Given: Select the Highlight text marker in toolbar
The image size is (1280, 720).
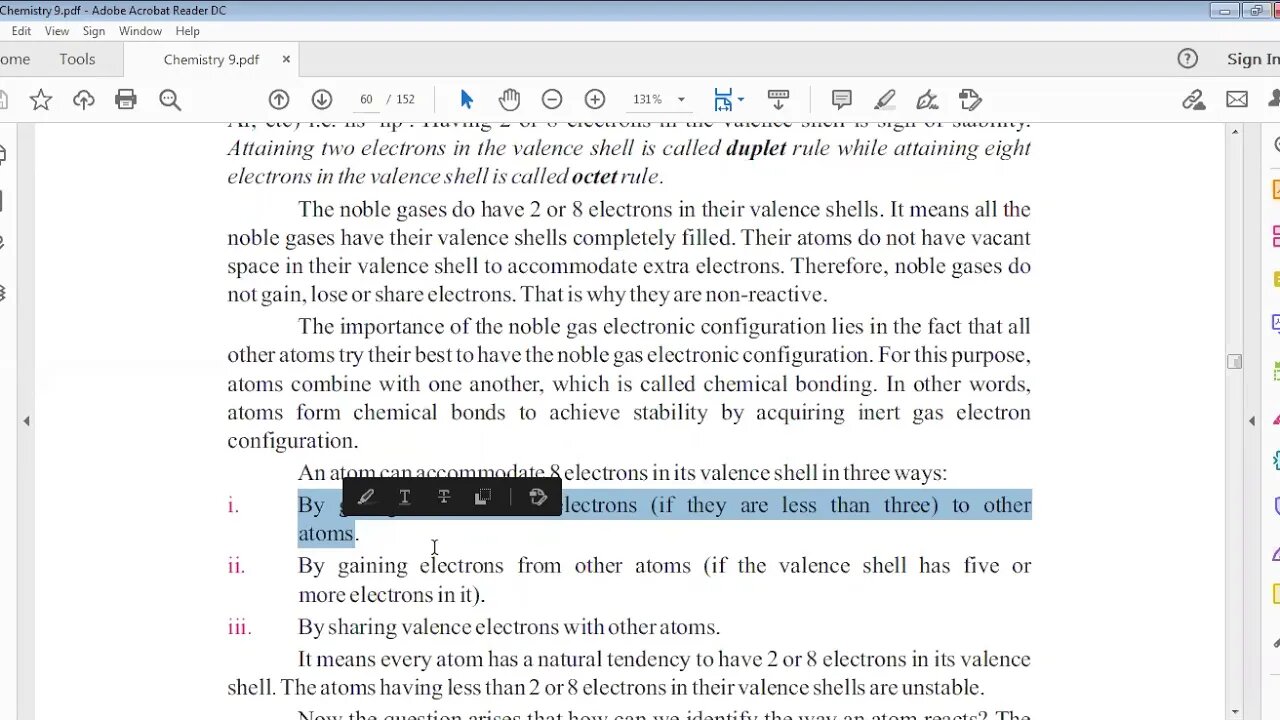Looking at the screenshot, I should [885, 99].
